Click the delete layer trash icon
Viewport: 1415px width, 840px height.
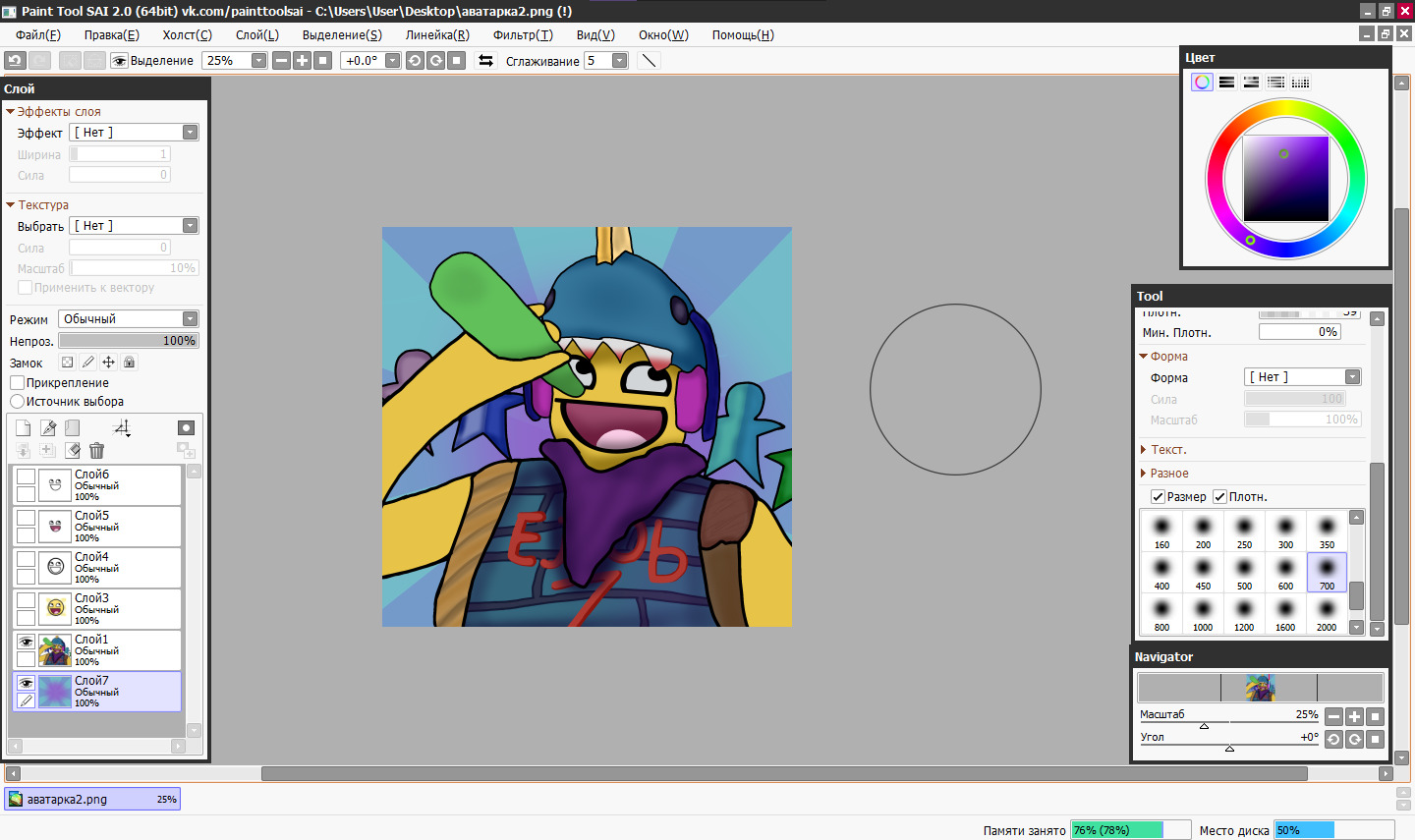coord(96,451)
